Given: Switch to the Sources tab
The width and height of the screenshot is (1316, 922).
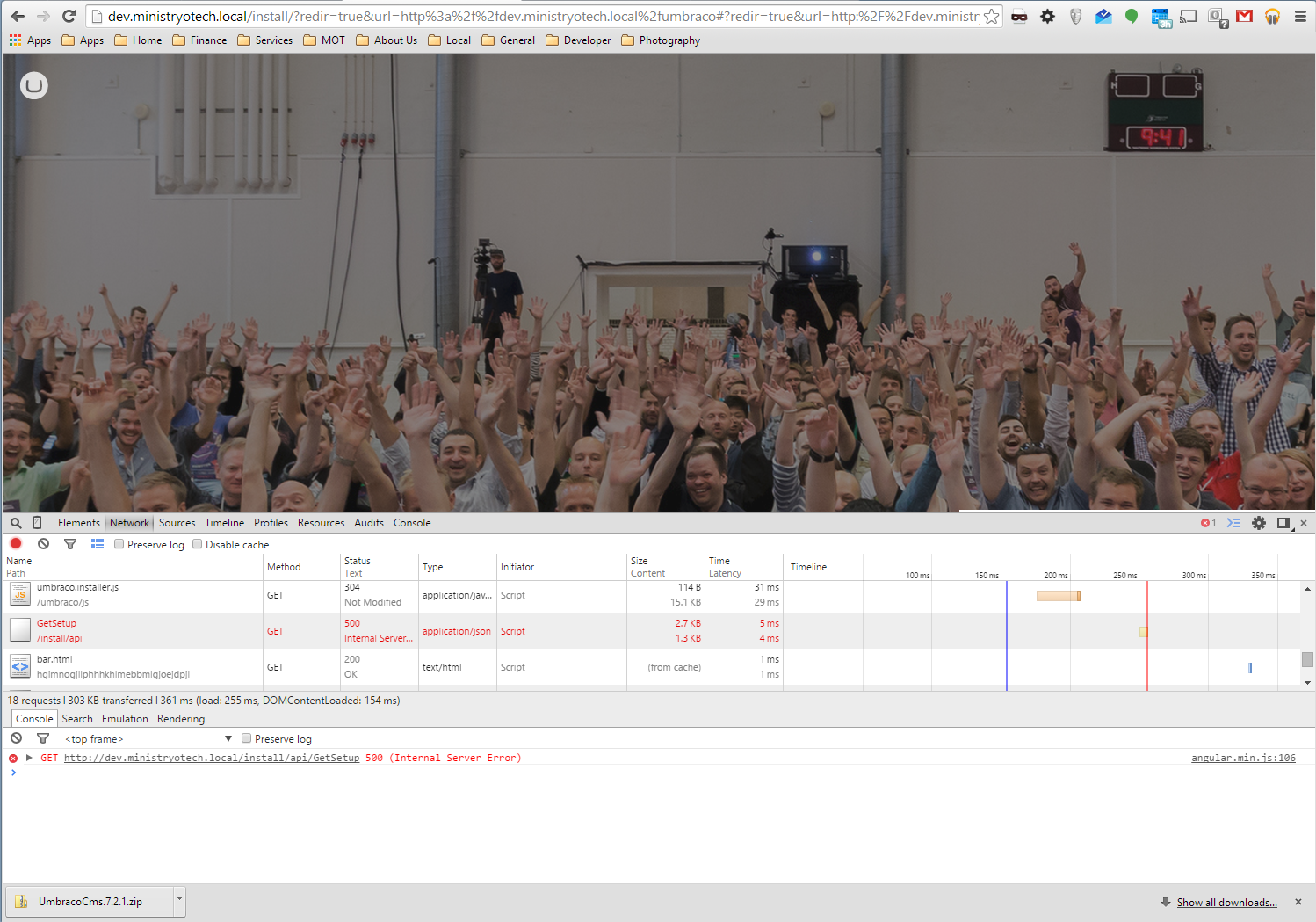Looking at the screenshot, I should point(177,523).
